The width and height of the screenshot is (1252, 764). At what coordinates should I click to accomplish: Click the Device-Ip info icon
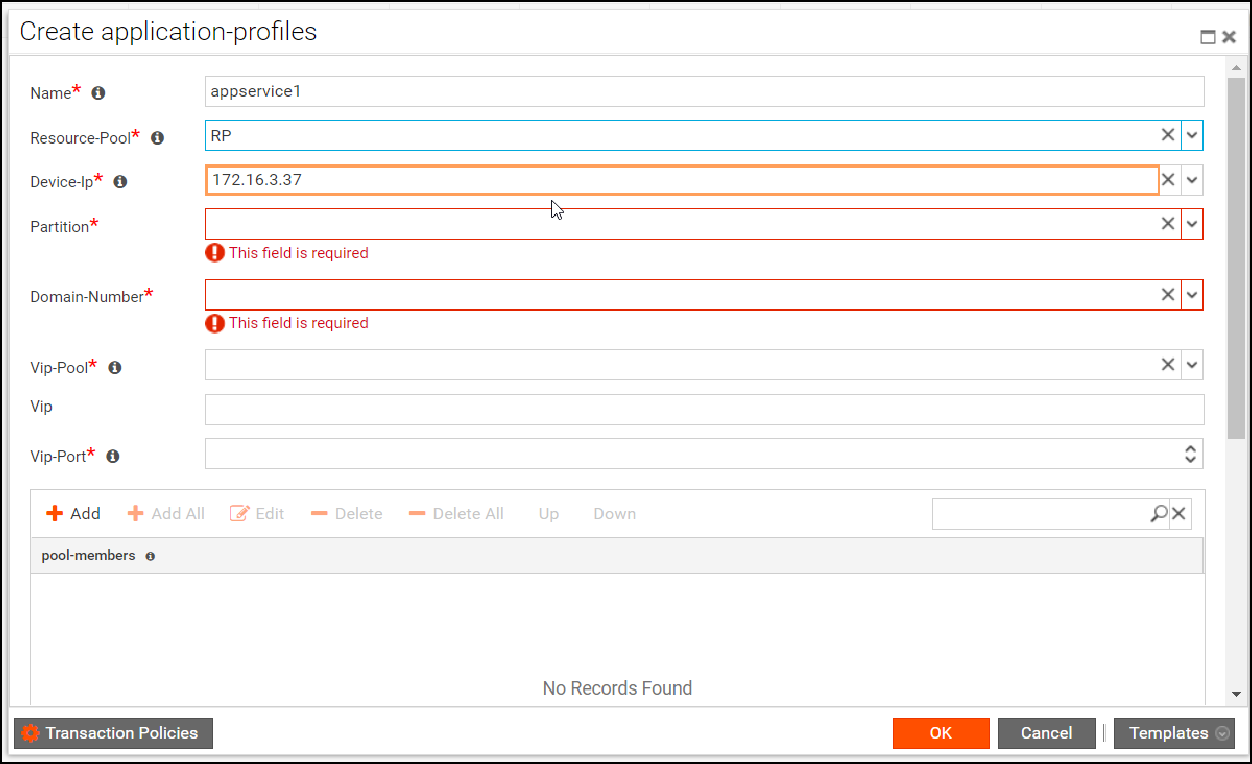click(x=120, y=182)
